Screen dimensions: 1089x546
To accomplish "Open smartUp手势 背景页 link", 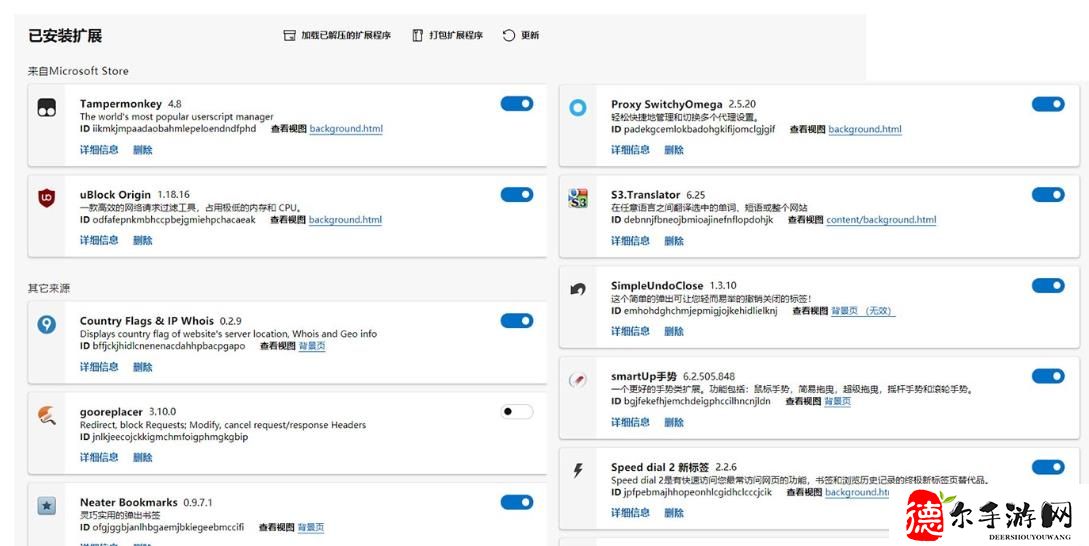I will (x=838, y=402).
